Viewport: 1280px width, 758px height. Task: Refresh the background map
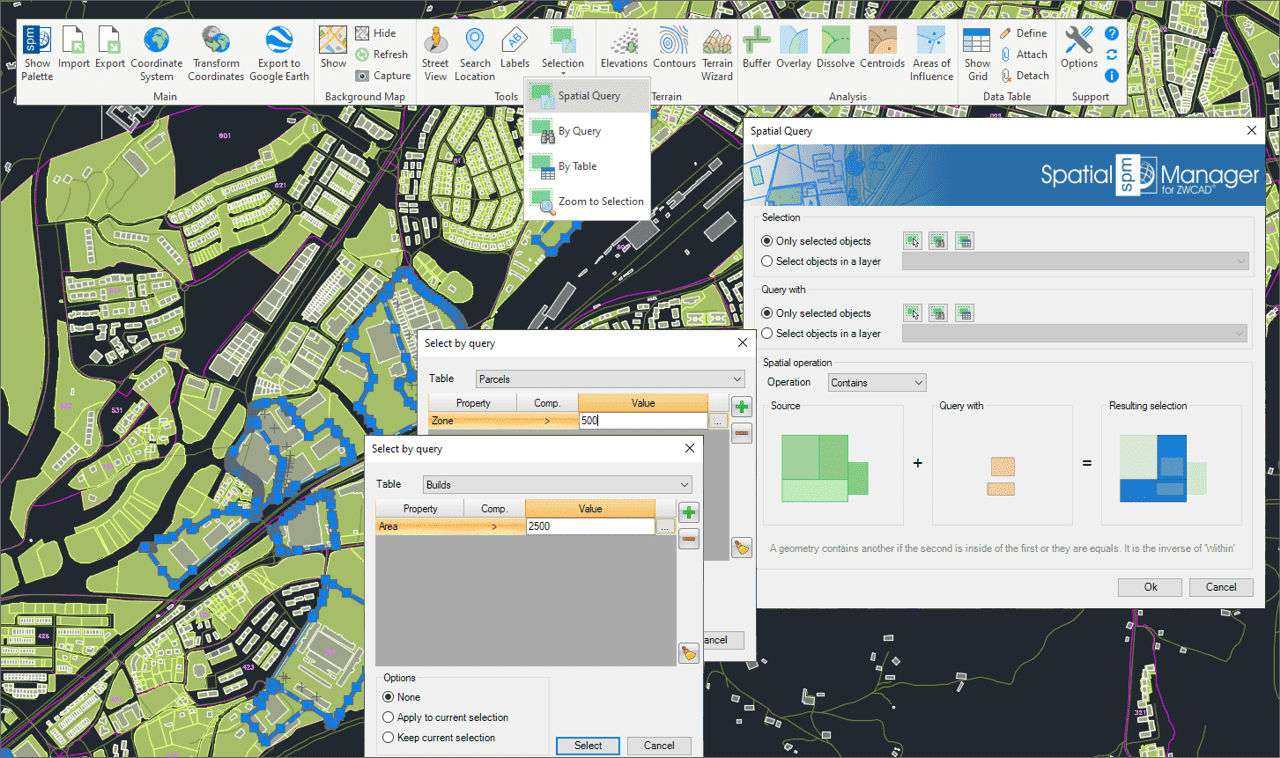382,54
